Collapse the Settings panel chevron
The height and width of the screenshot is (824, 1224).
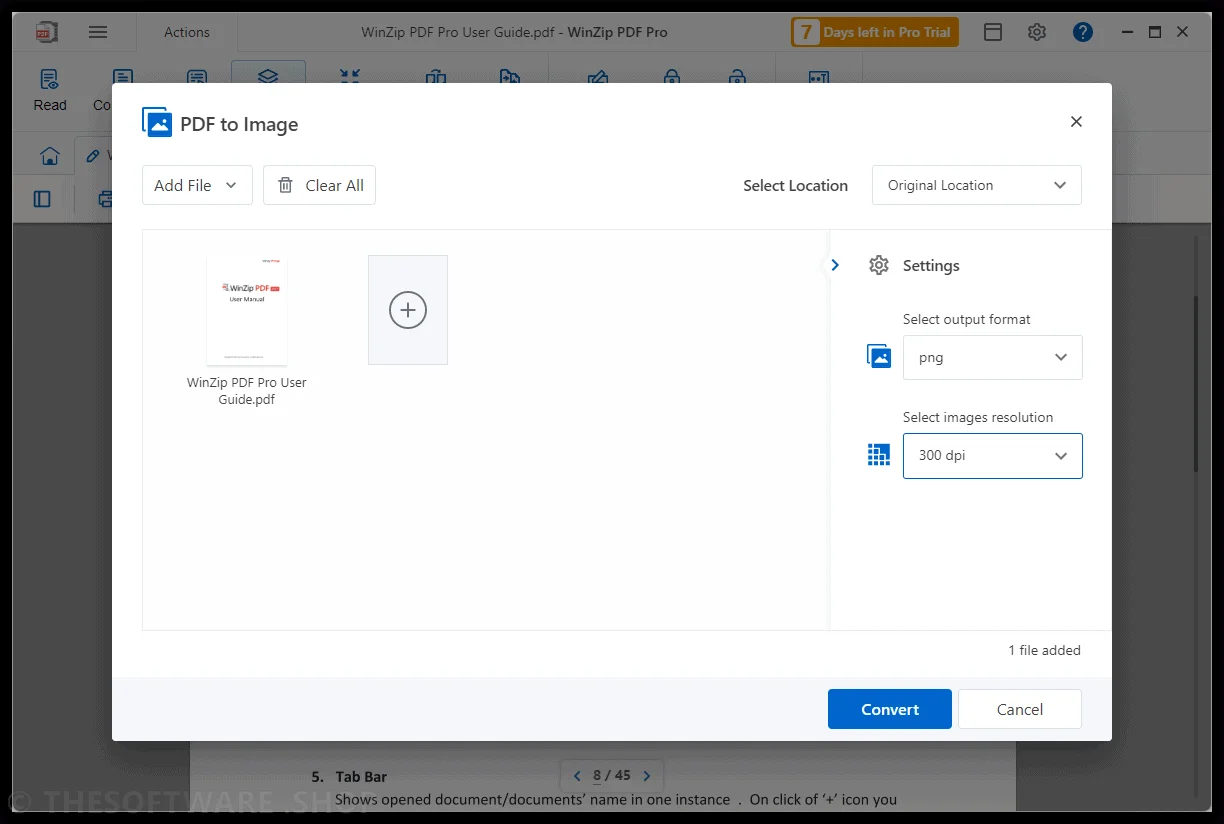[x=835, y=265]
